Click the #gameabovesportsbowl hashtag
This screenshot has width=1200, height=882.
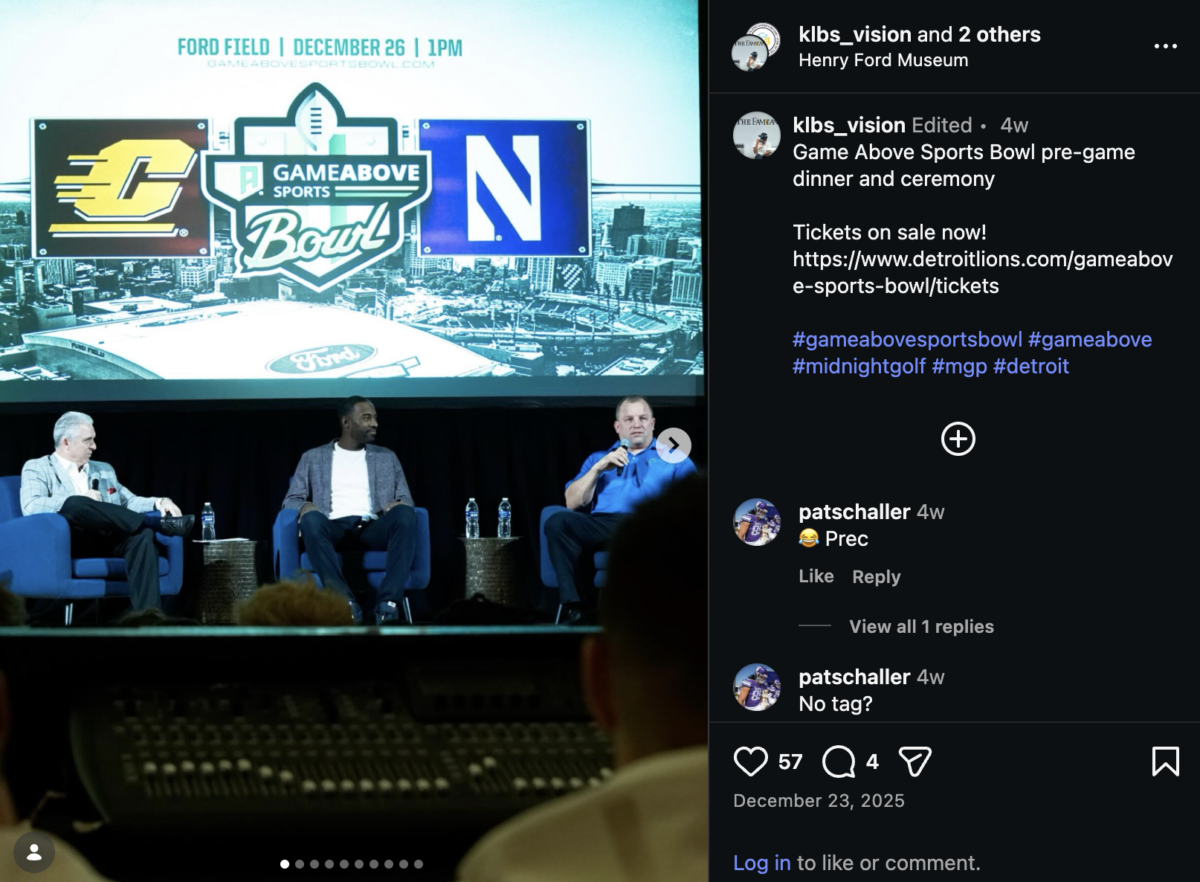pos(906,340)
